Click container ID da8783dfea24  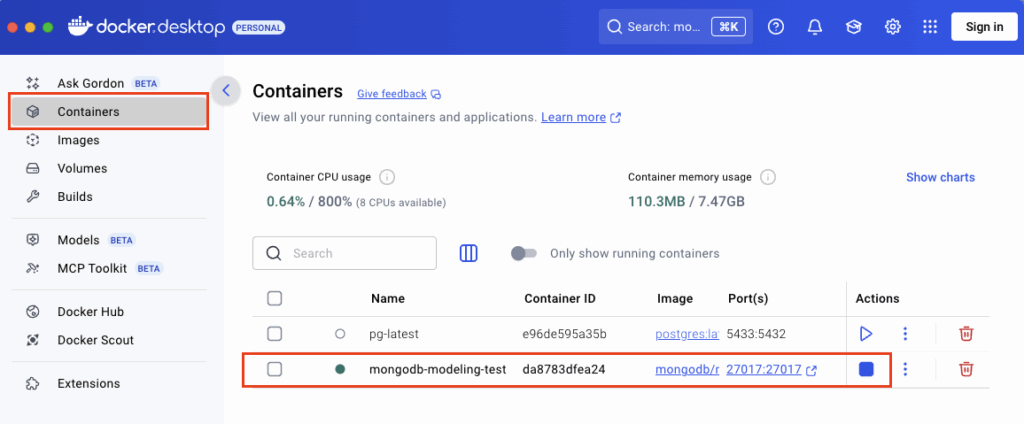pos(564,370)
